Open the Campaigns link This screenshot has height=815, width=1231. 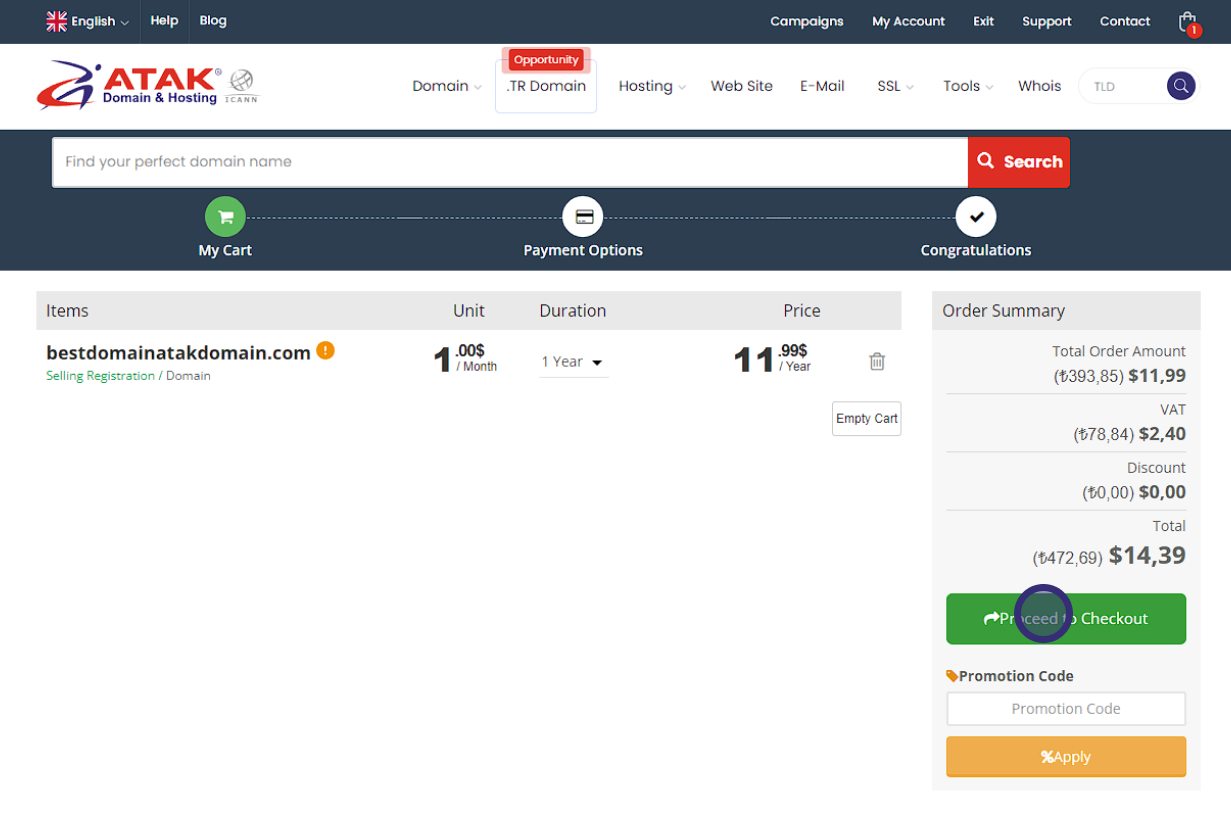point(807,21)
